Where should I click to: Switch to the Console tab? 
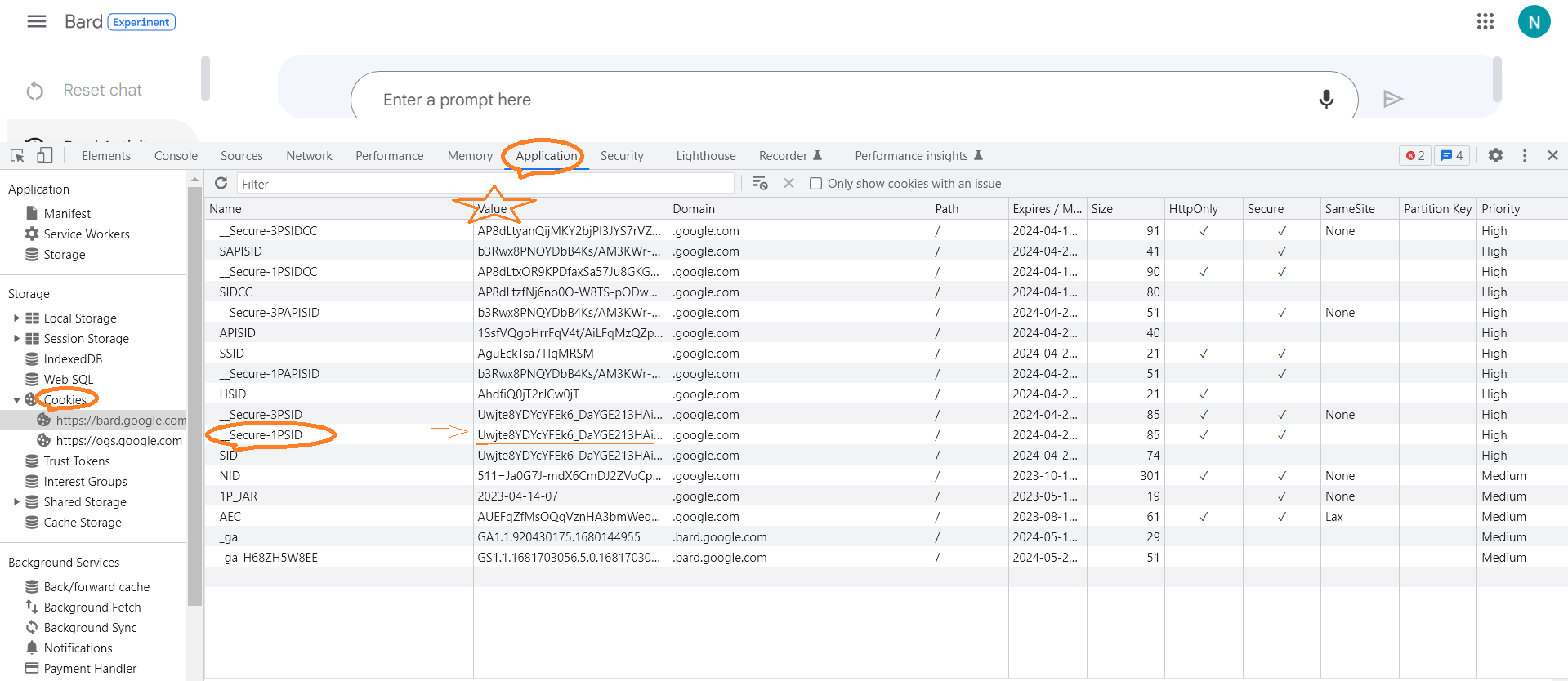click(x=176, y=155)
